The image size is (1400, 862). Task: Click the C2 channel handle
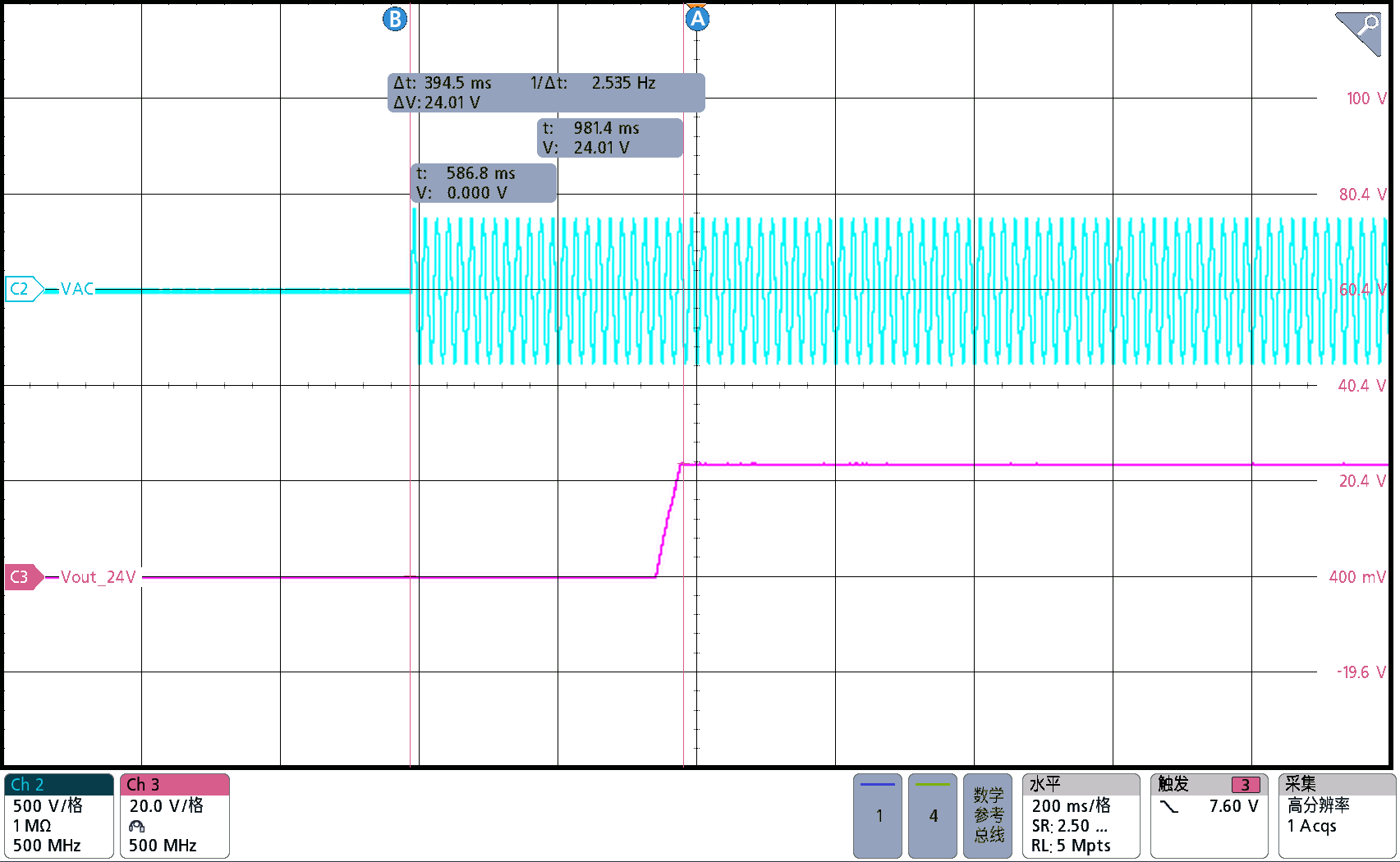(24, 289)
